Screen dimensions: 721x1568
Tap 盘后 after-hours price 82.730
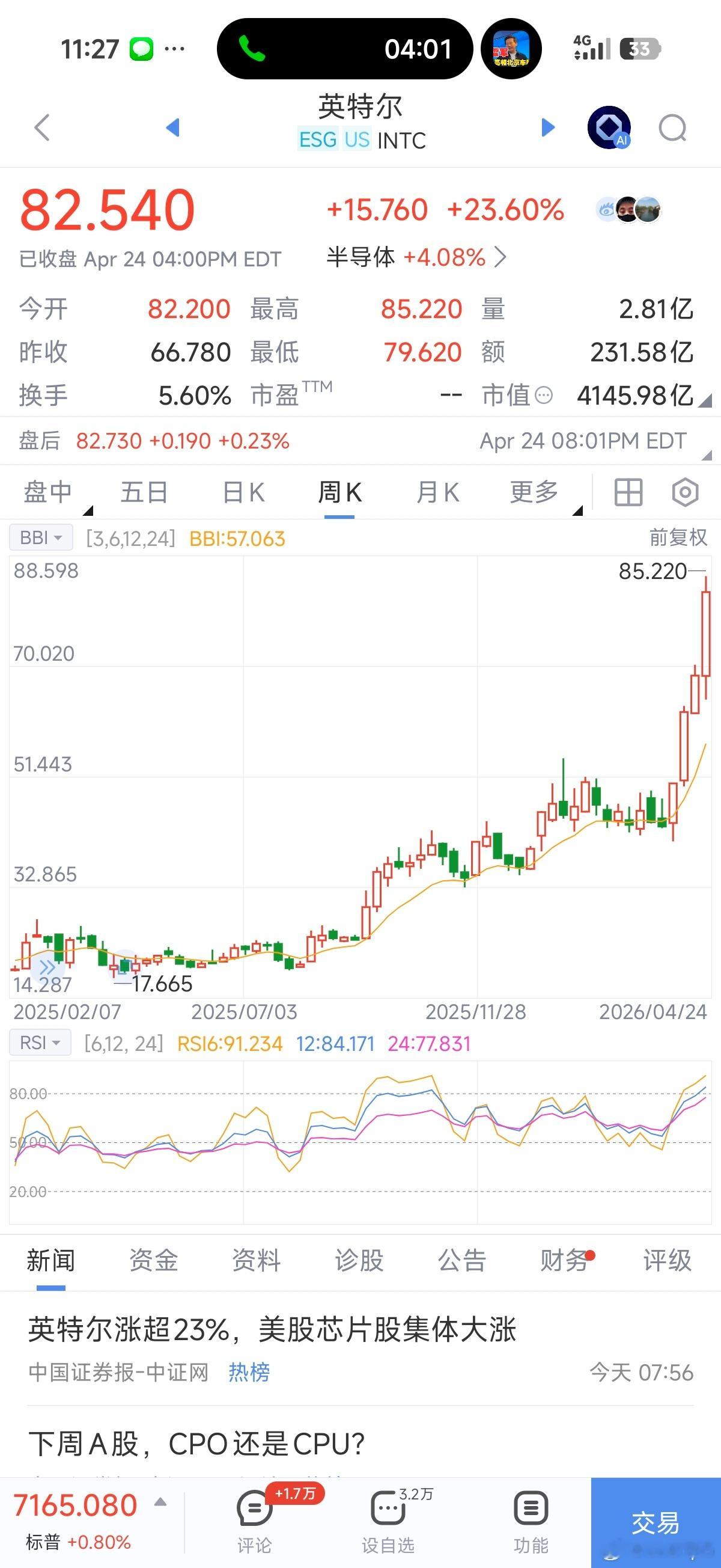click(108, 441)
